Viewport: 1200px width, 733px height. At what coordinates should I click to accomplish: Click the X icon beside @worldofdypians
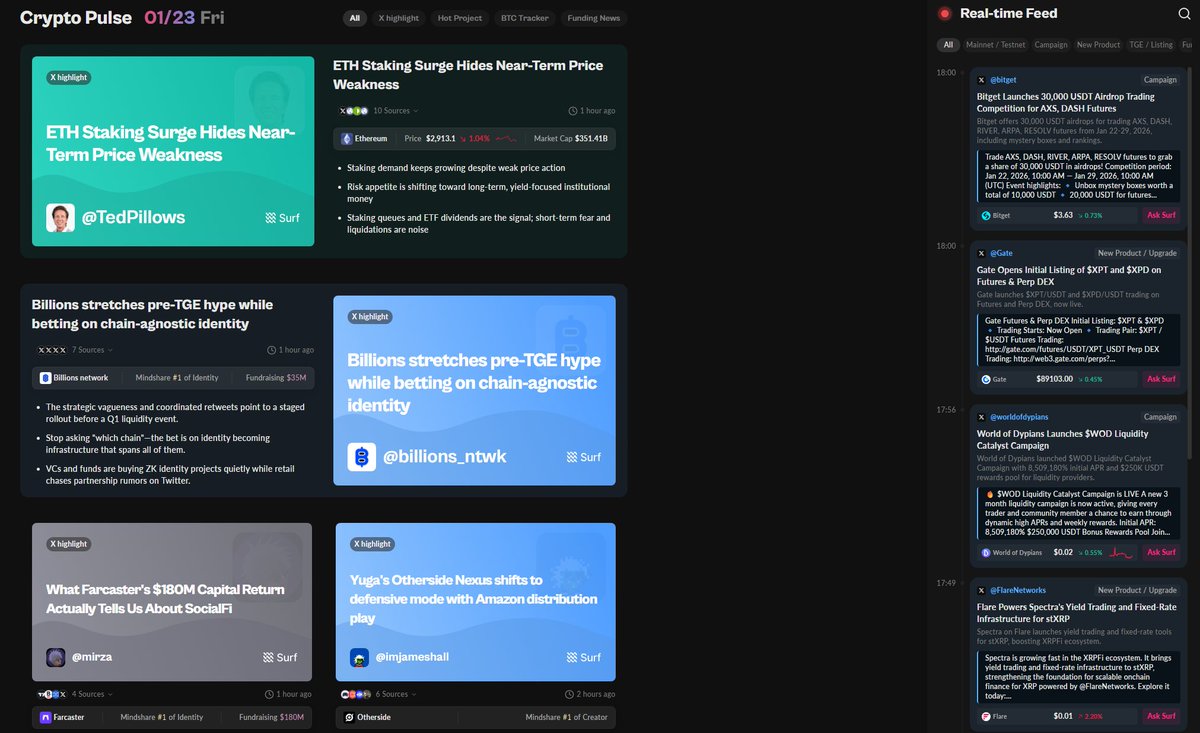click(981, 417)
